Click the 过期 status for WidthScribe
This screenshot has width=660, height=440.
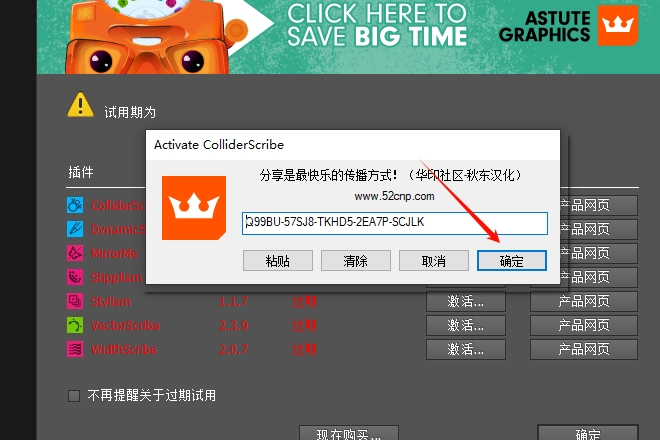click(304, 349)
